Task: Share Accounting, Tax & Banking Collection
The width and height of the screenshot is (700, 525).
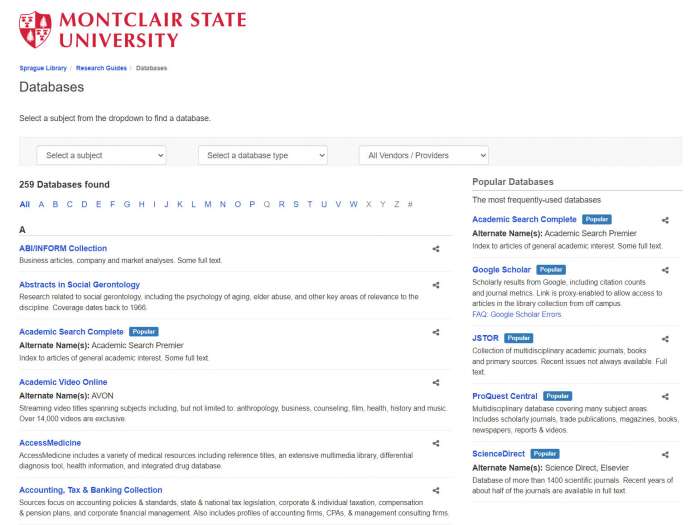Action: click(435, 491)
